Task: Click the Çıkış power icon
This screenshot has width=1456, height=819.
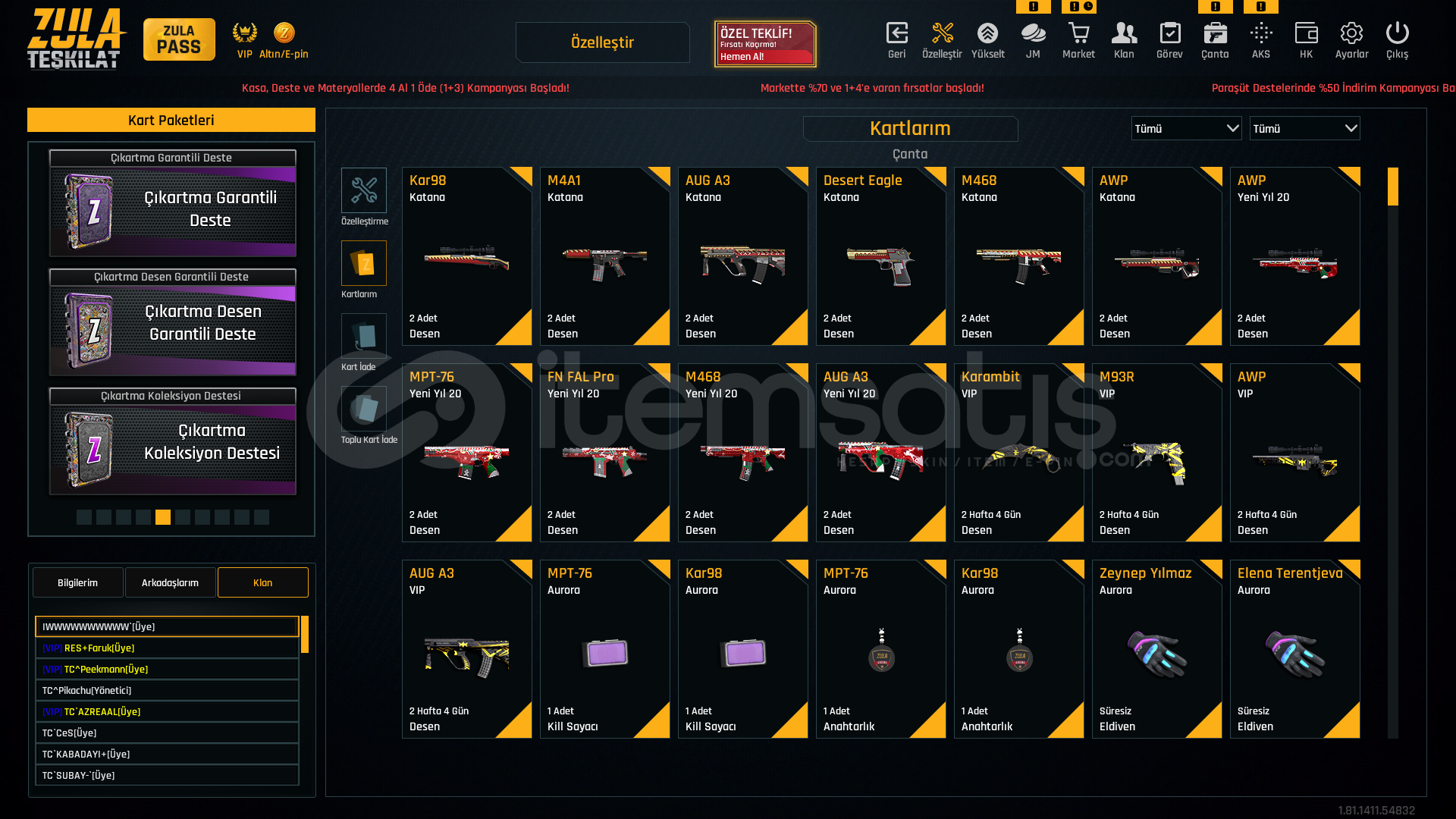Action: 1397,33
